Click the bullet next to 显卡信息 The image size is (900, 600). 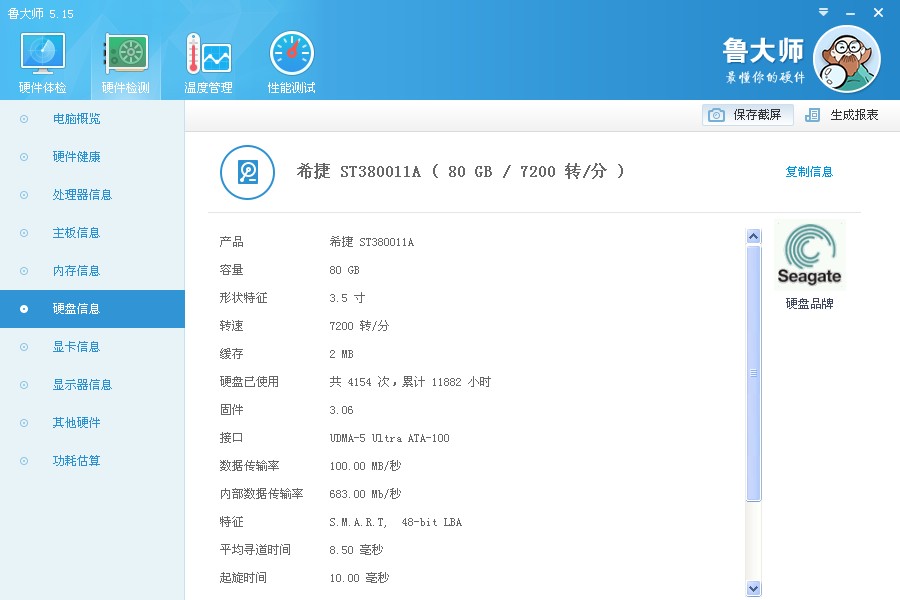24,347
